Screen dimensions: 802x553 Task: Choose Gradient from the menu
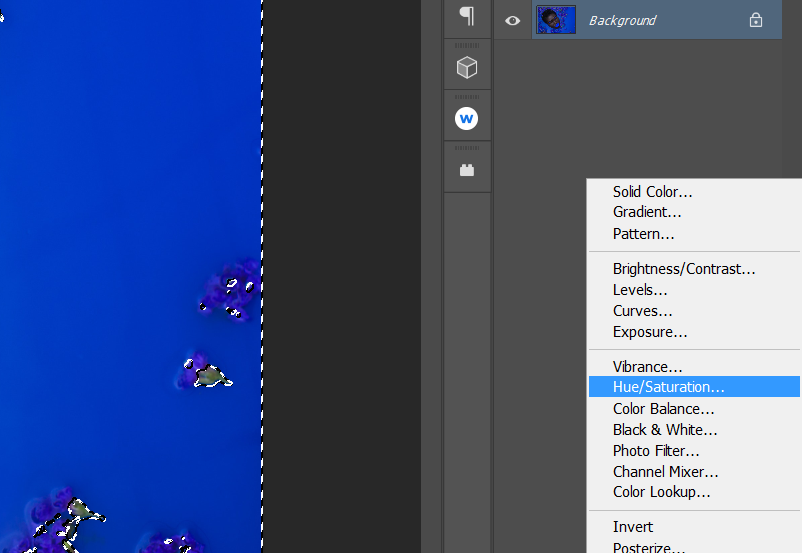pos(647,213)
